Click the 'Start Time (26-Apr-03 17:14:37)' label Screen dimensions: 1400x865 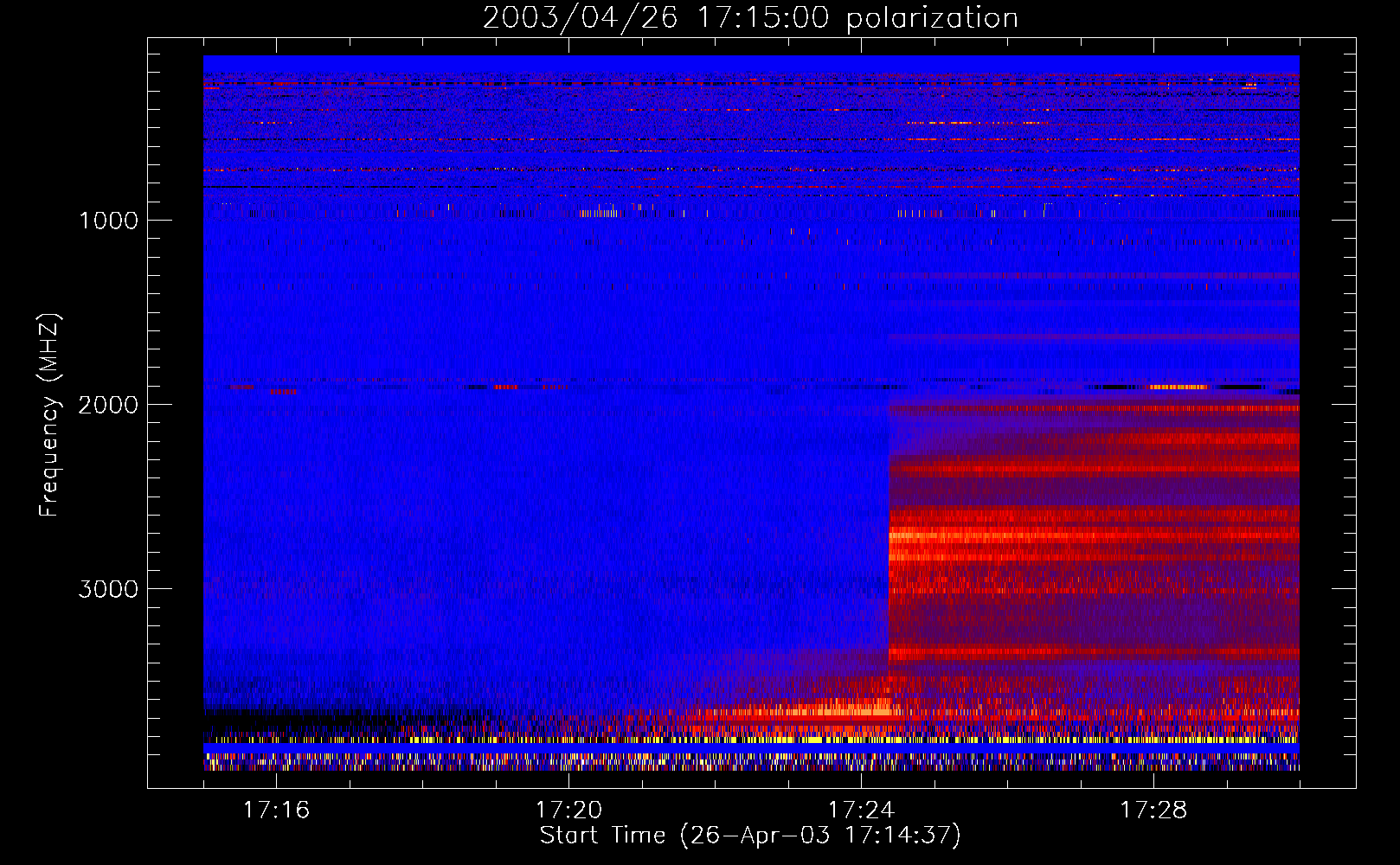[750, 836]
